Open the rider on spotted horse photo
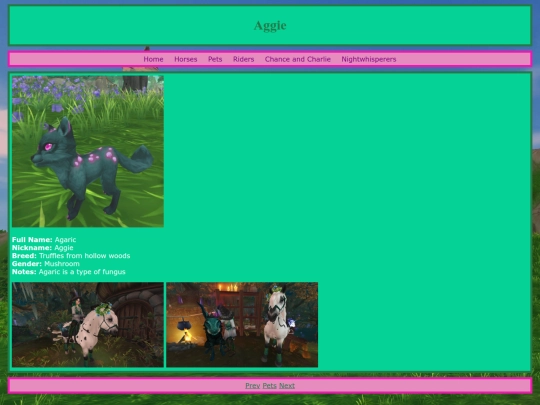Image resolution: width=540 pixels, height=405 pixels. [88, 325]
